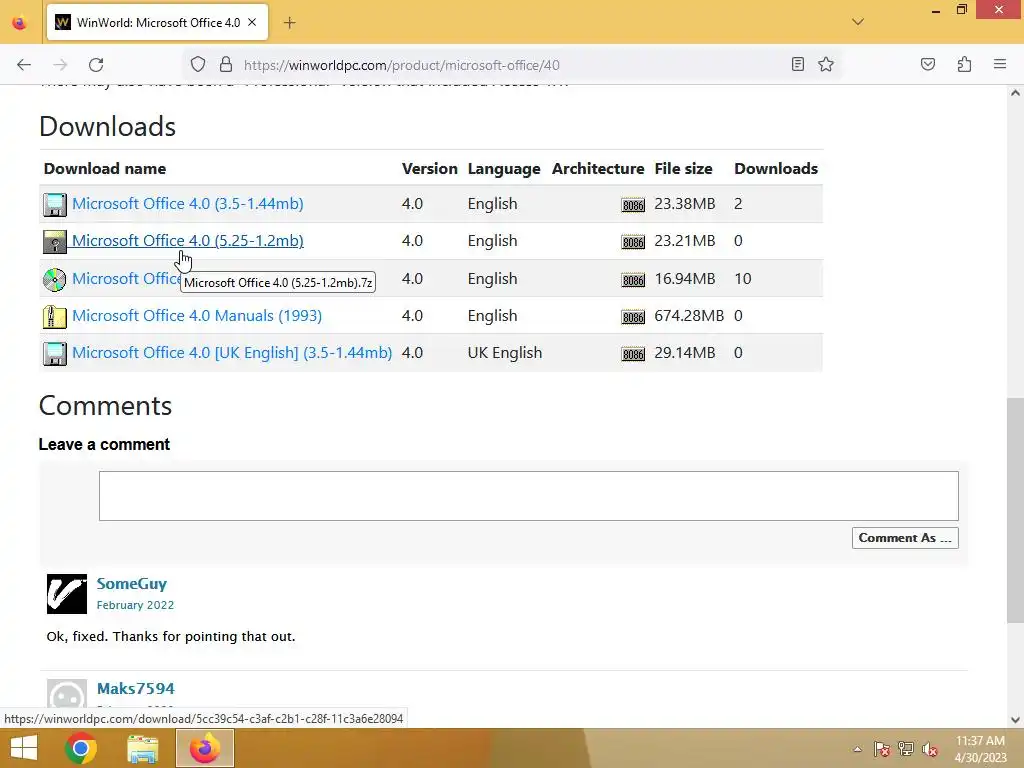Click the vertical scrollbar thumb
Image resolution: width=1024 pixels, height=768 pixels.
[1015, 510]
